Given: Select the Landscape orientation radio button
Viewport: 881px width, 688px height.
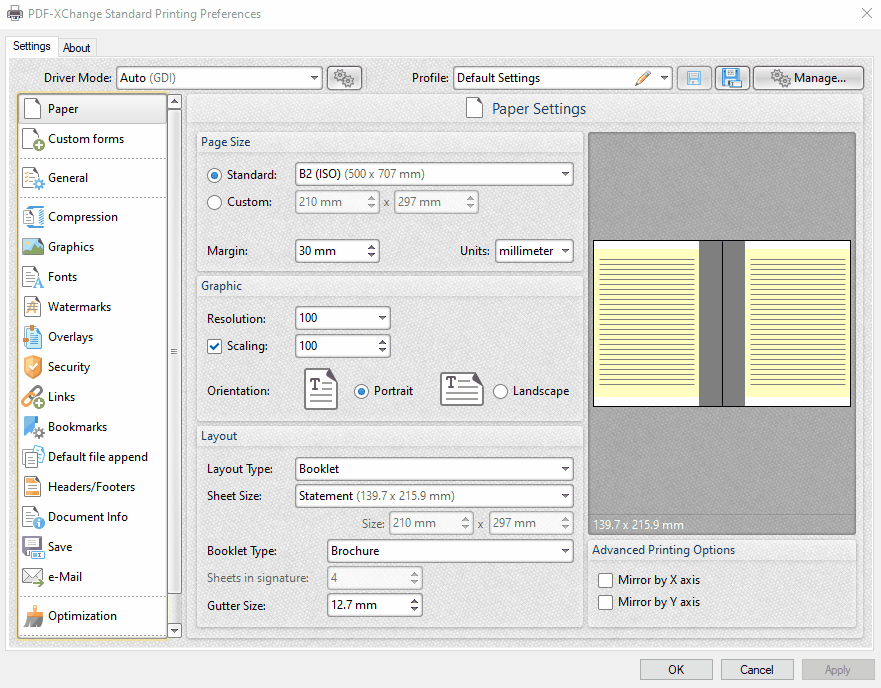Looking at the screenshot, I should (500, 391).
